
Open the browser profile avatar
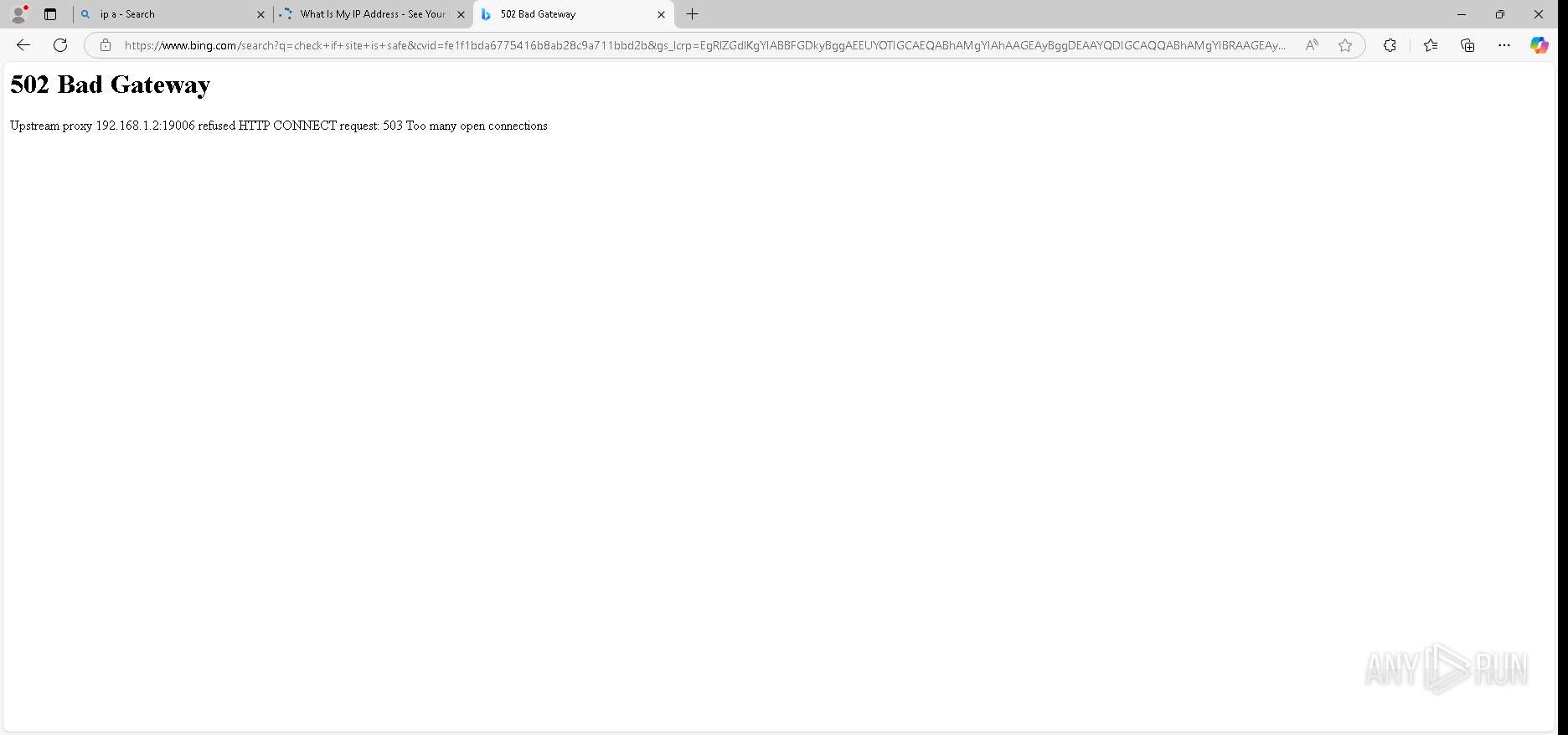(18, 14)
